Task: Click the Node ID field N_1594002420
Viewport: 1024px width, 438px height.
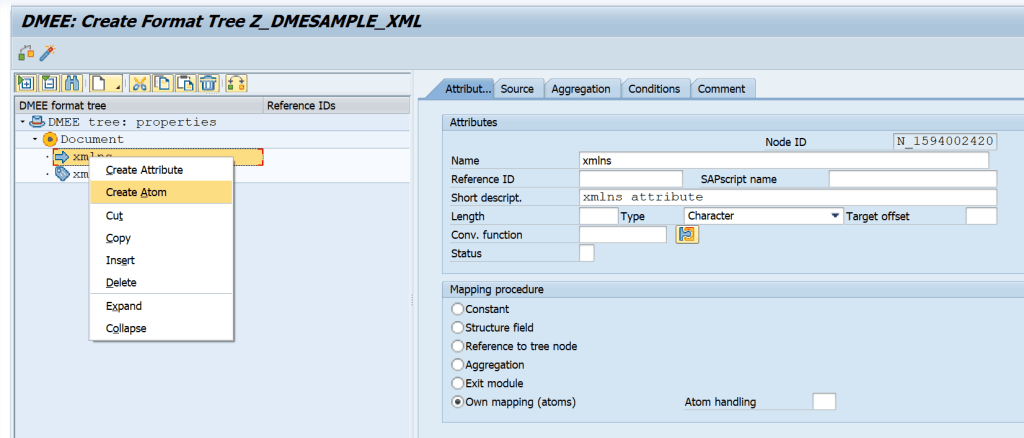Action: point(944,142)
